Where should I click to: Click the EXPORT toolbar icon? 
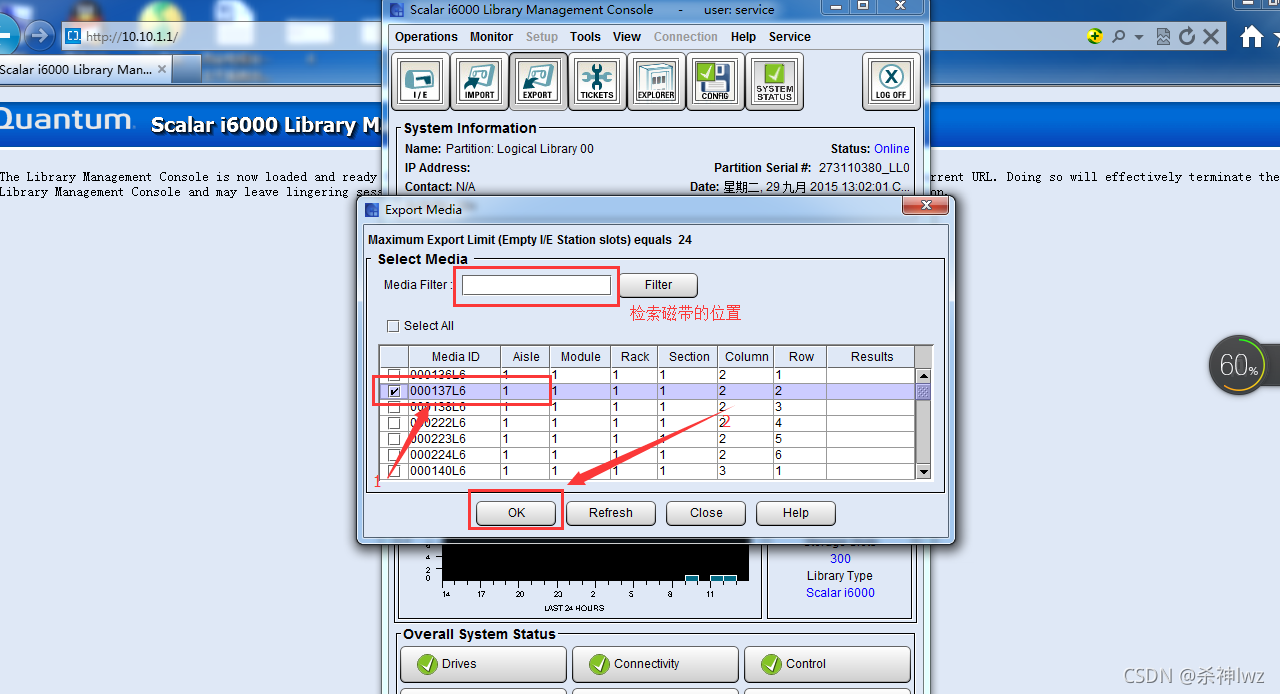tap(538, 81)
